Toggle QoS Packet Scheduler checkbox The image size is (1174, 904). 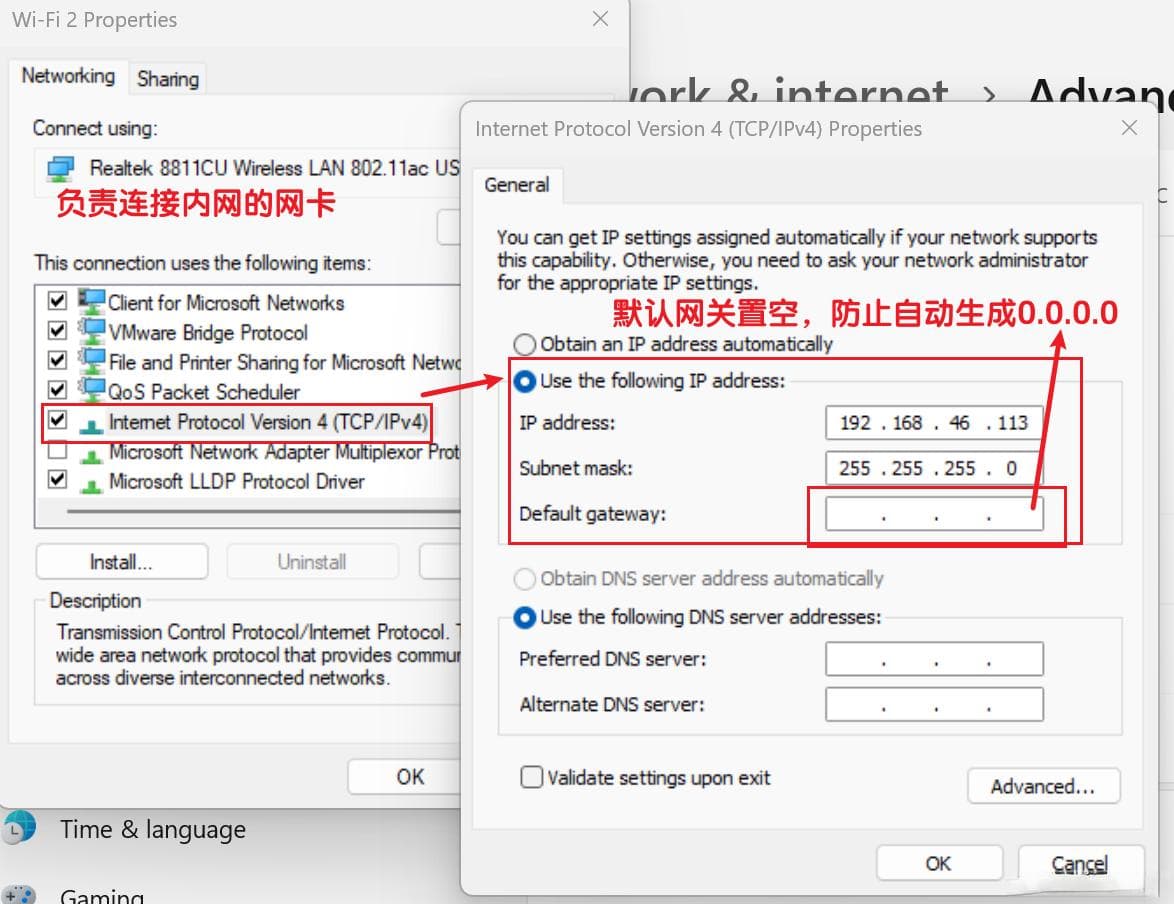57,390
